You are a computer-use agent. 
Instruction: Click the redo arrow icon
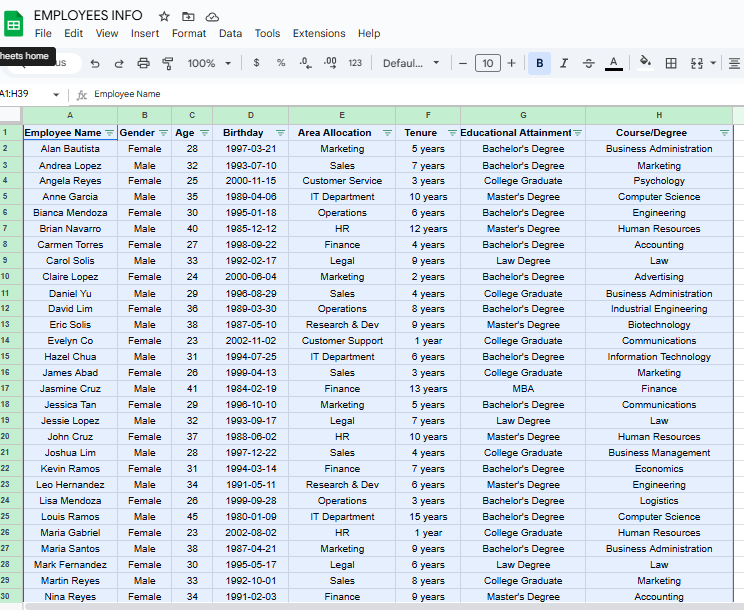click(119, 63)
